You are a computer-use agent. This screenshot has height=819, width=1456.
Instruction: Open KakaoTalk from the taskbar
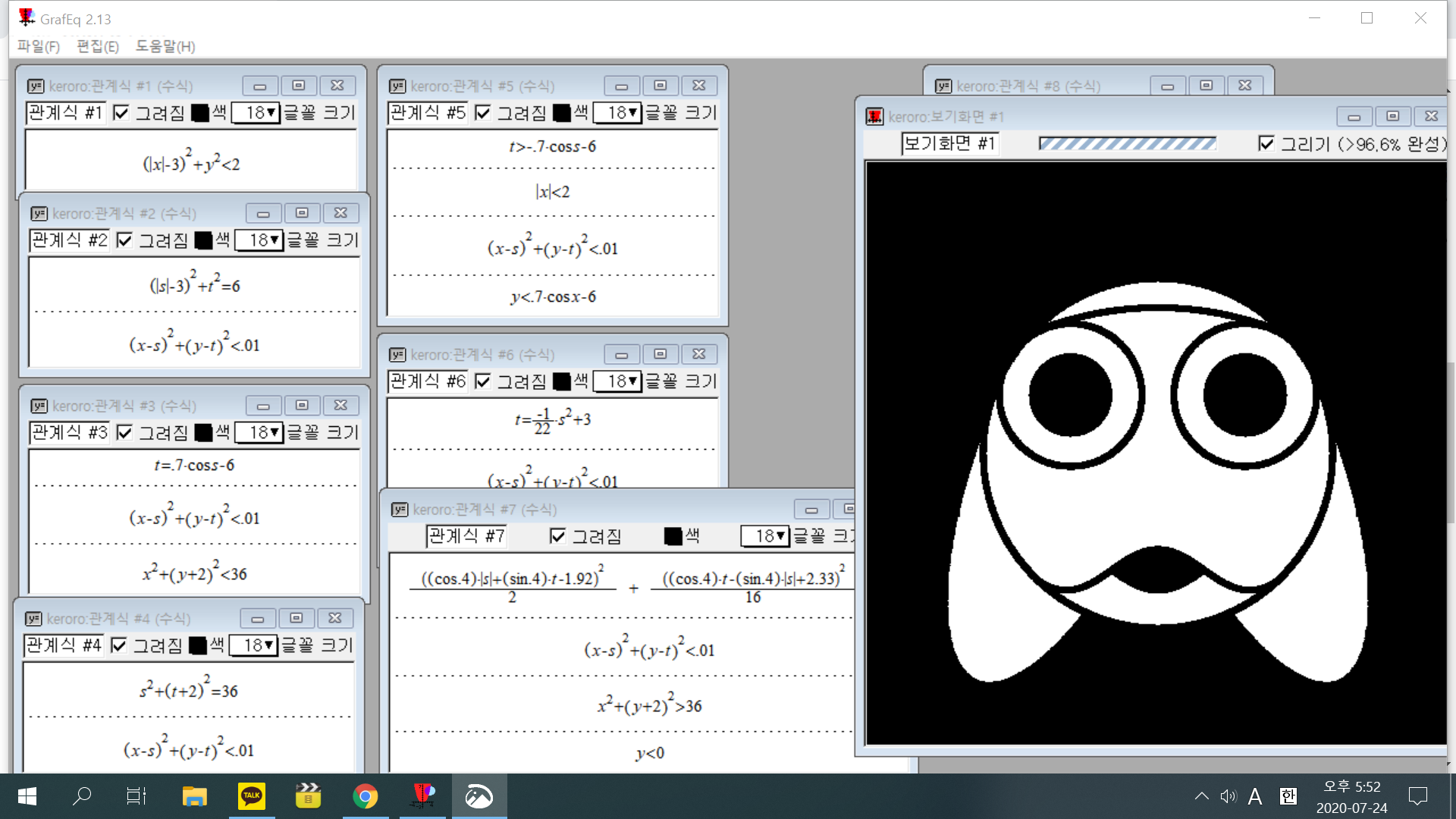coord(251,796)
